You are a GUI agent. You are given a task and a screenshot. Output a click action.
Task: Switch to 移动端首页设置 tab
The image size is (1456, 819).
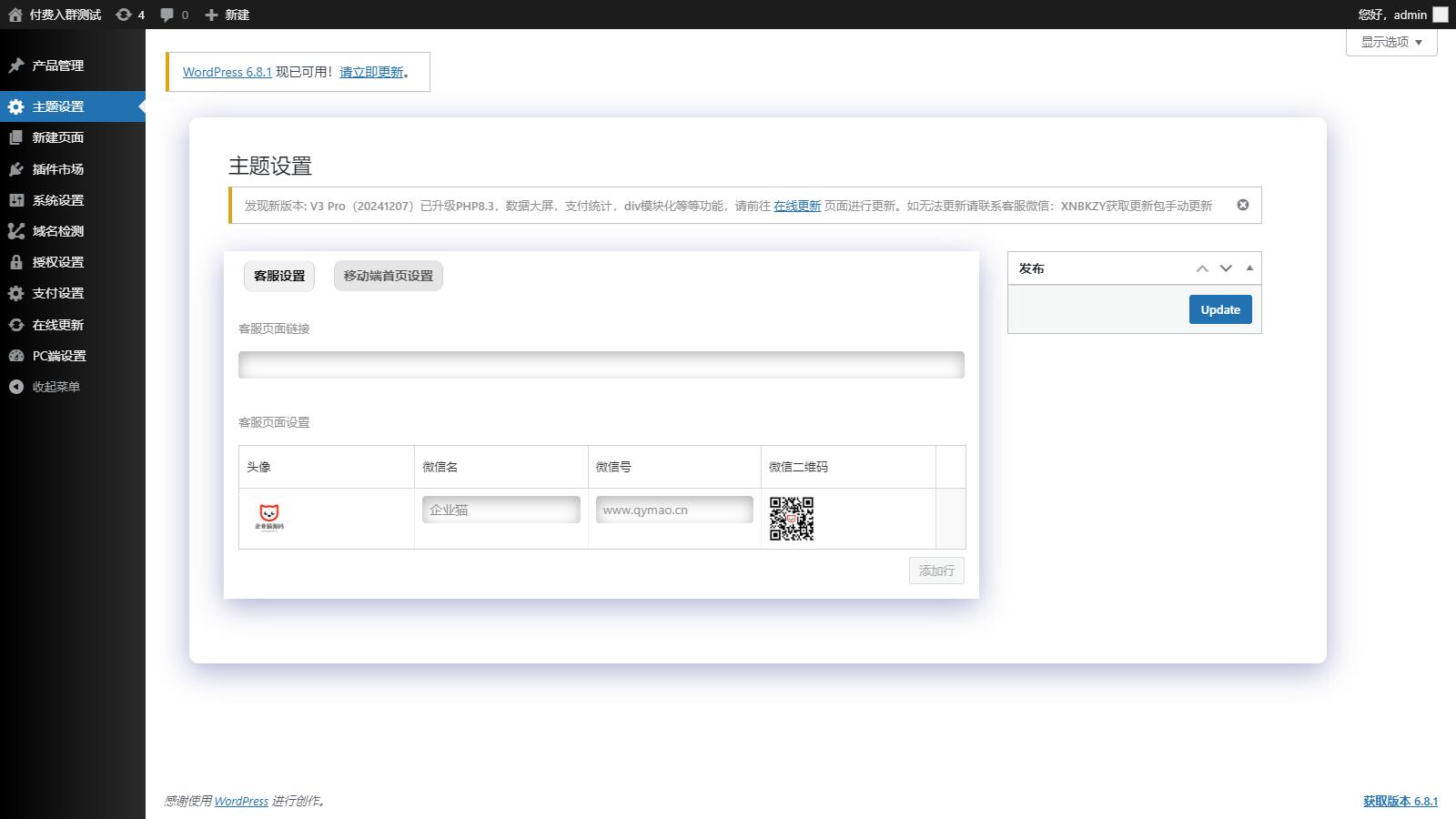pyautogui.click(x=389, y=276)
